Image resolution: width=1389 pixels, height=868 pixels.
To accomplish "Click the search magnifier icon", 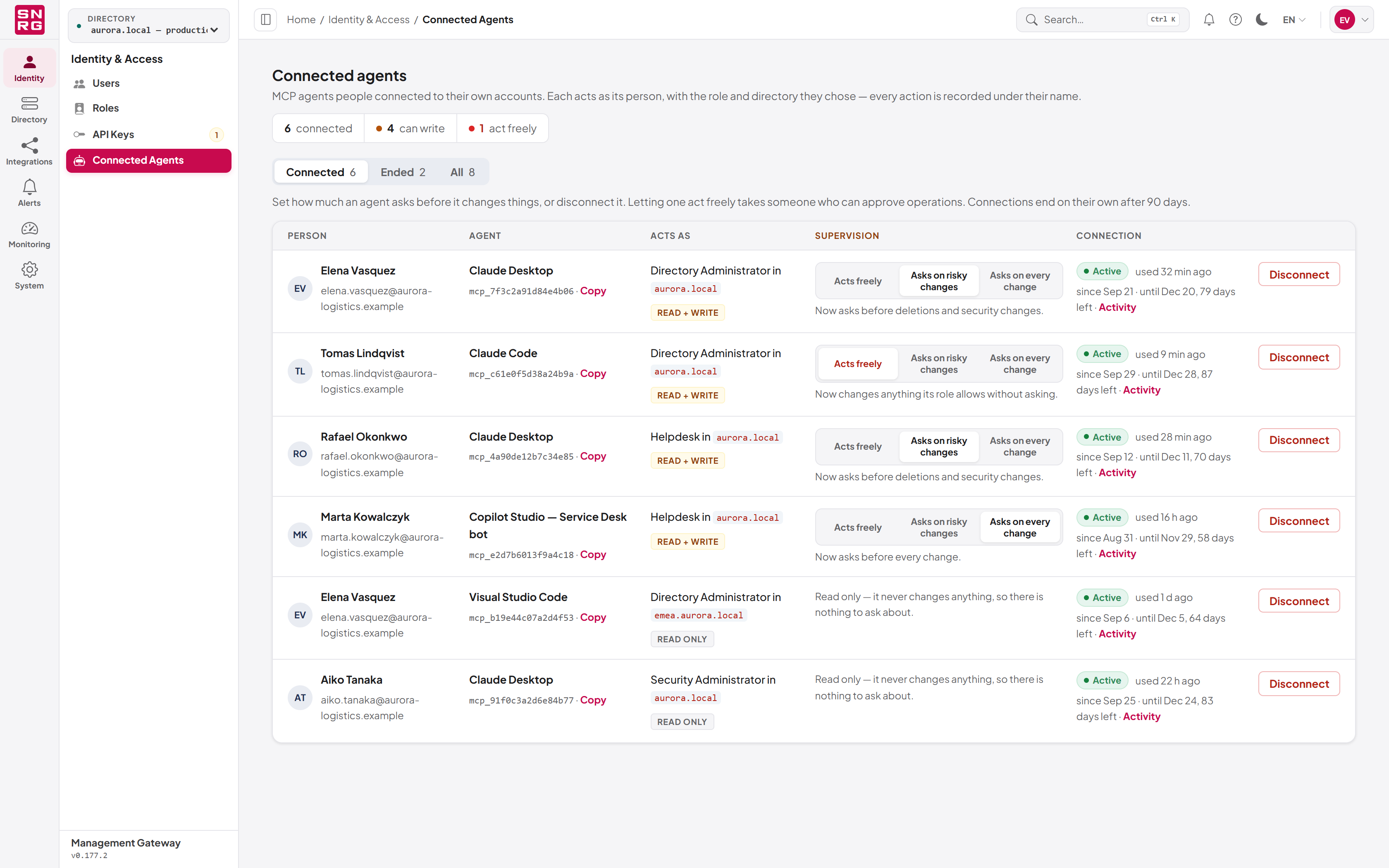I will click(x=1031, y=19).
